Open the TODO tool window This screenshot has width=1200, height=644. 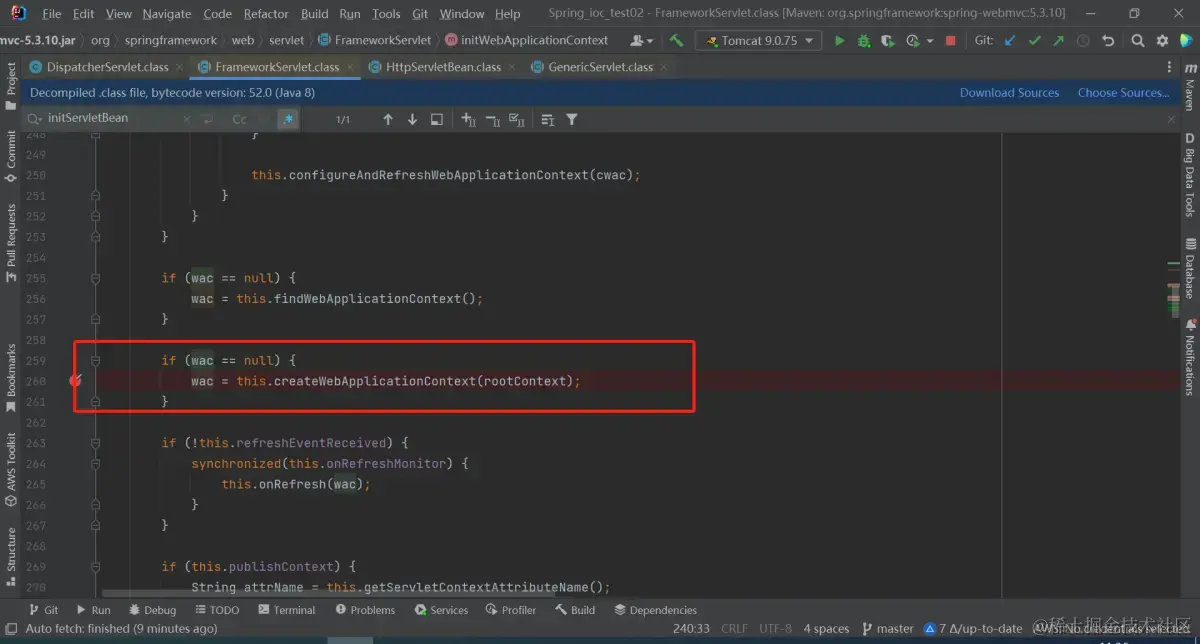click(x=217, y=610)
